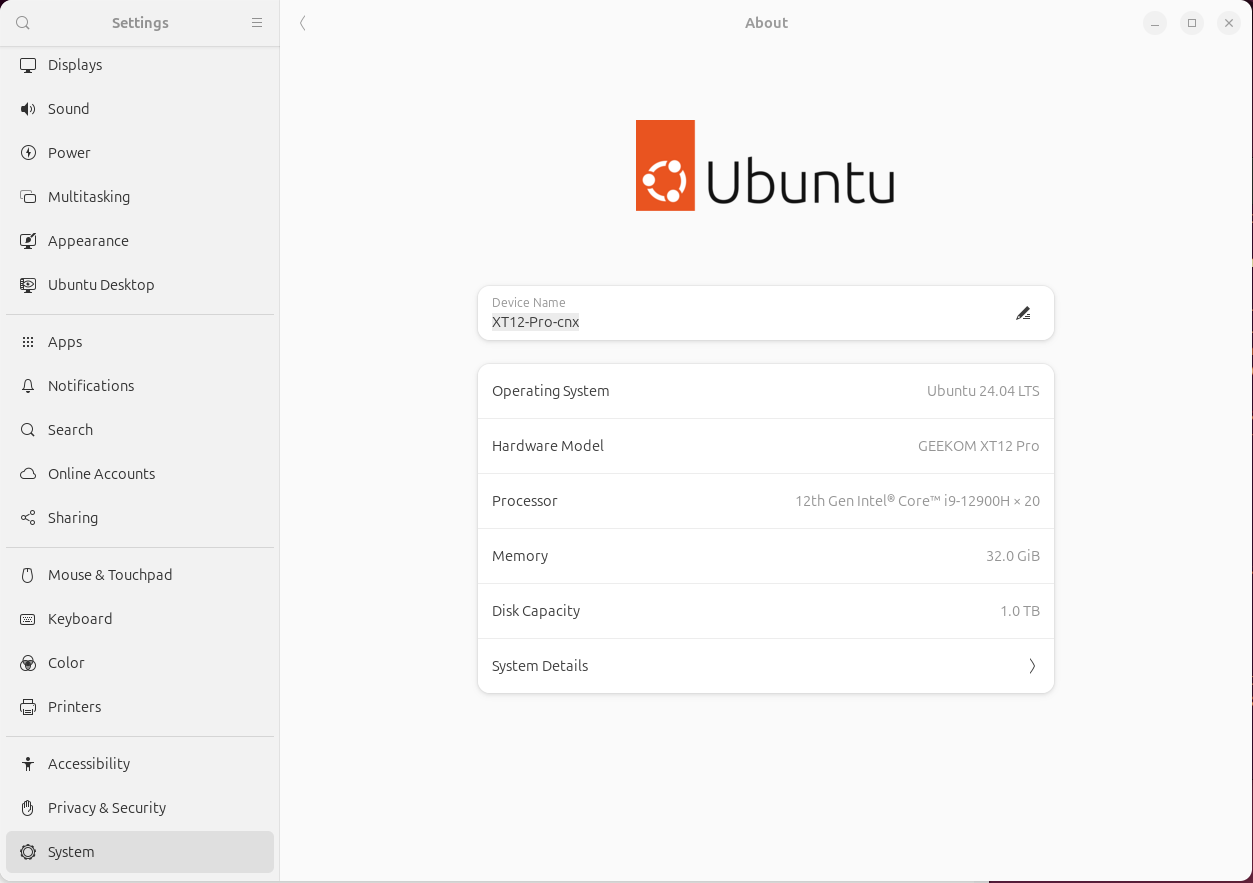Click the Privacy & Security hand icon

[28, 808]
